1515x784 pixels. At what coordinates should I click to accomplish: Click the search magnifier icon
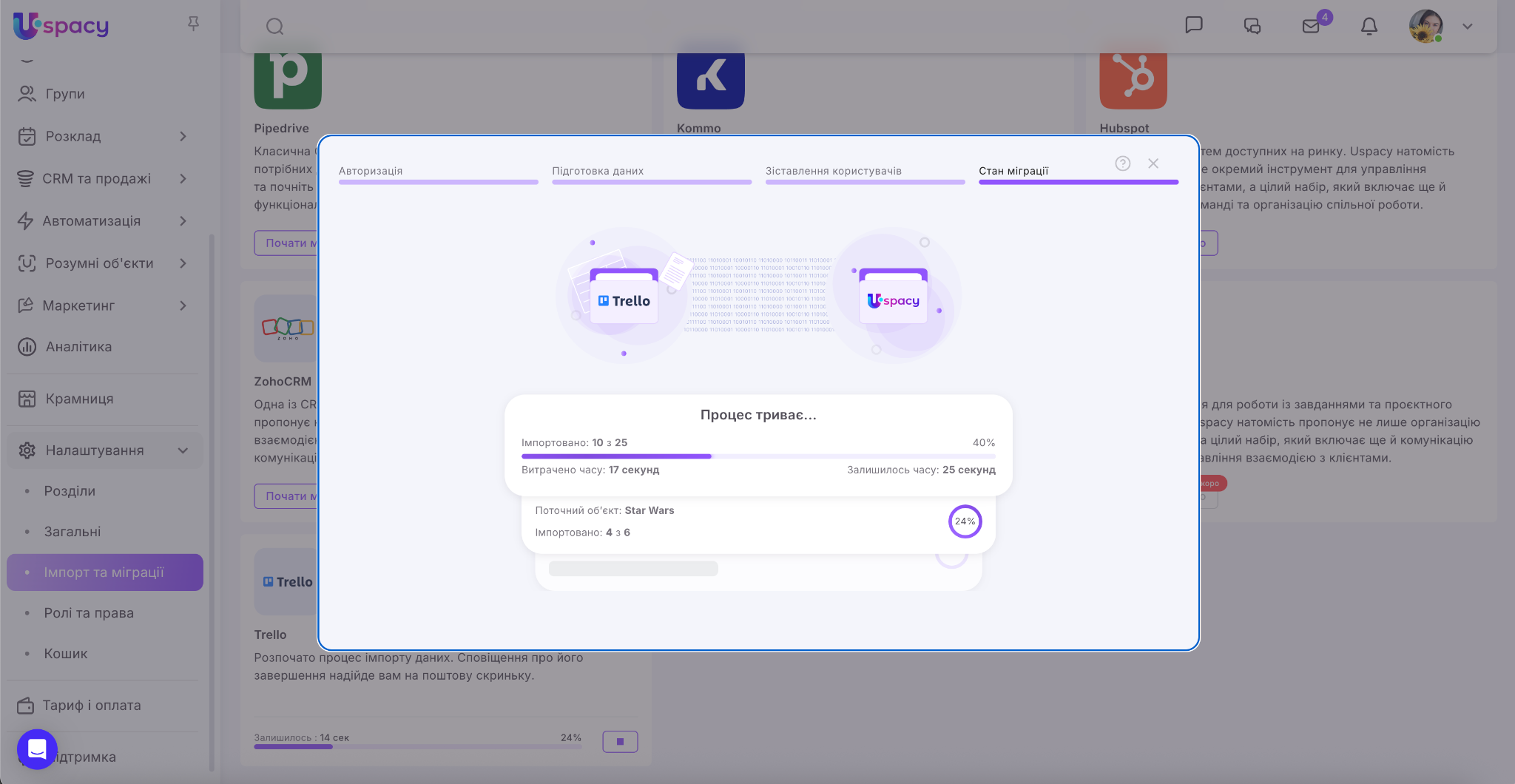274,27
